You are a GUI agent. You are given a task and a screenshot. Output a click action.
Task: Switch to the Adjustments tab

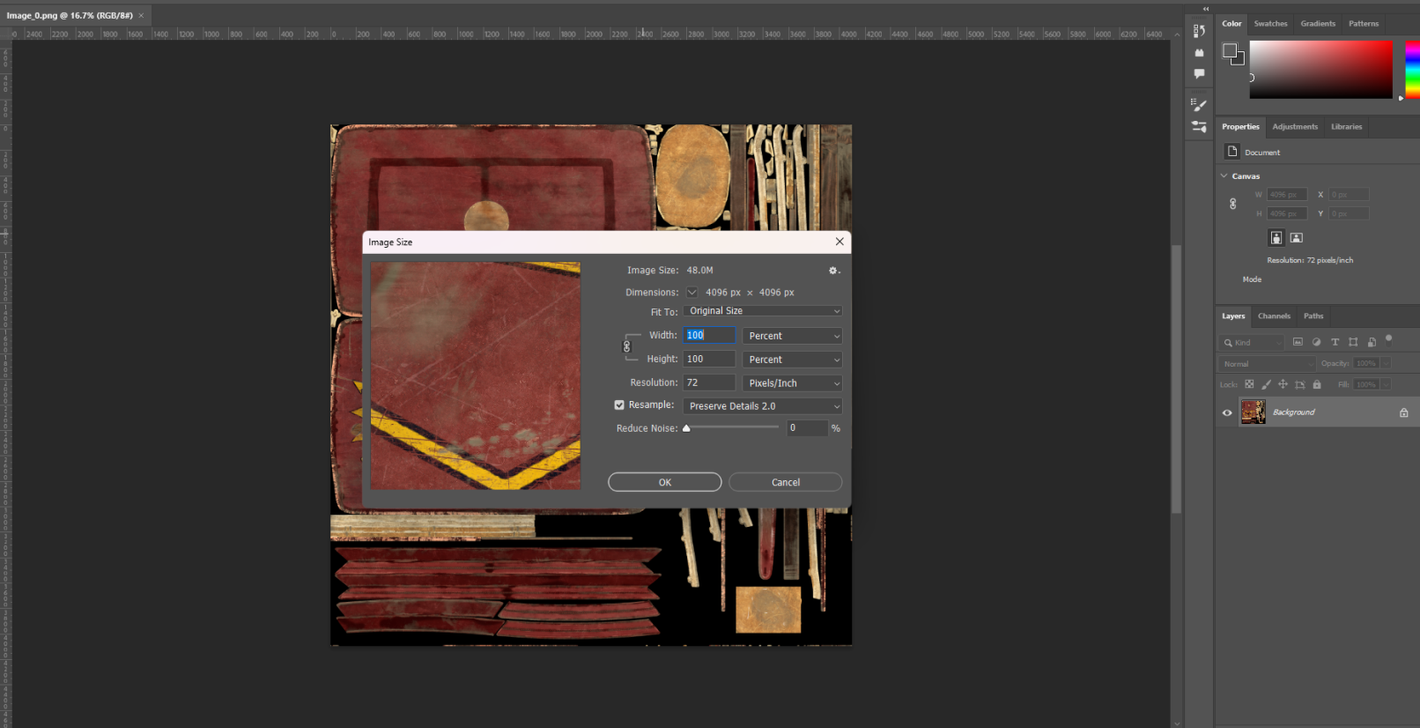[1295, 127]
